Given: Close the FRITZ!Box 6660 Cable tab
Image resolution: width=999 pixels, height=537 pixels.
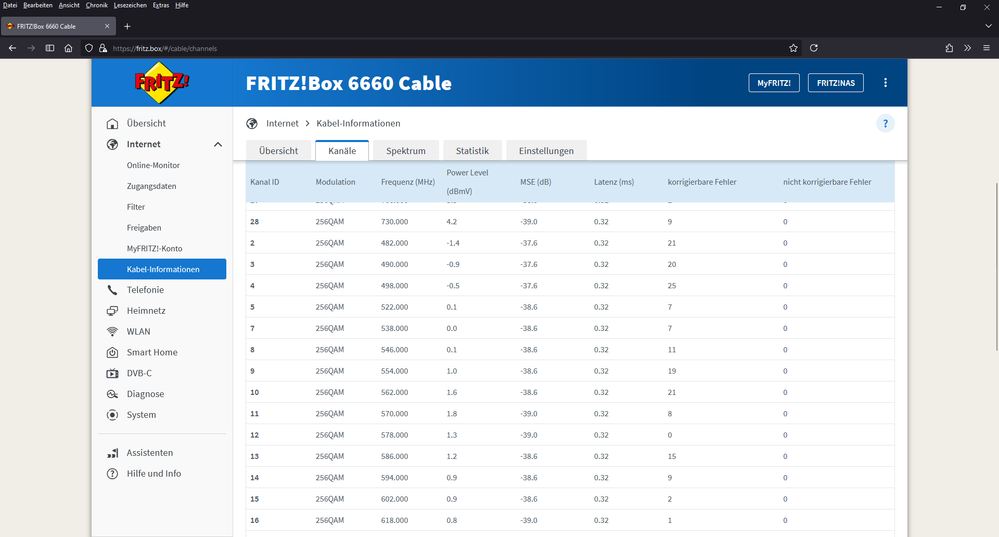Looking at the screenshot, I should pos(107,26).
